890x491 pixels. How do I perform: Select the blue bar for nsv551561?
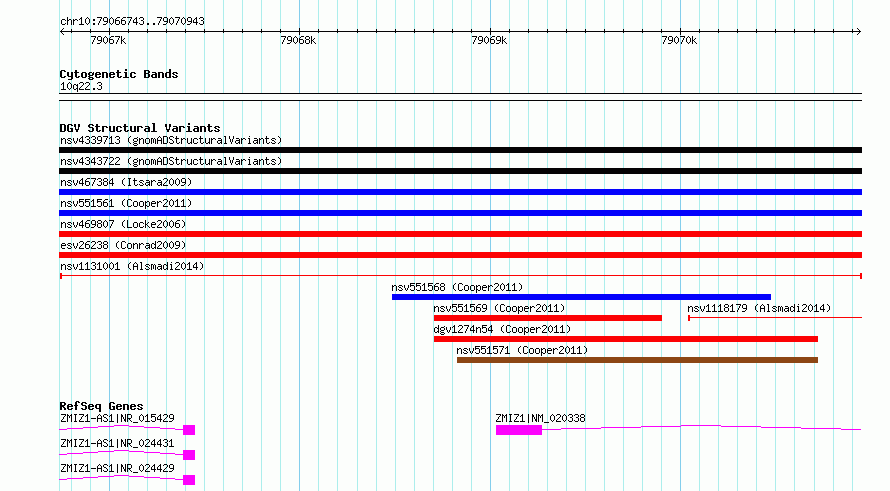460,213
